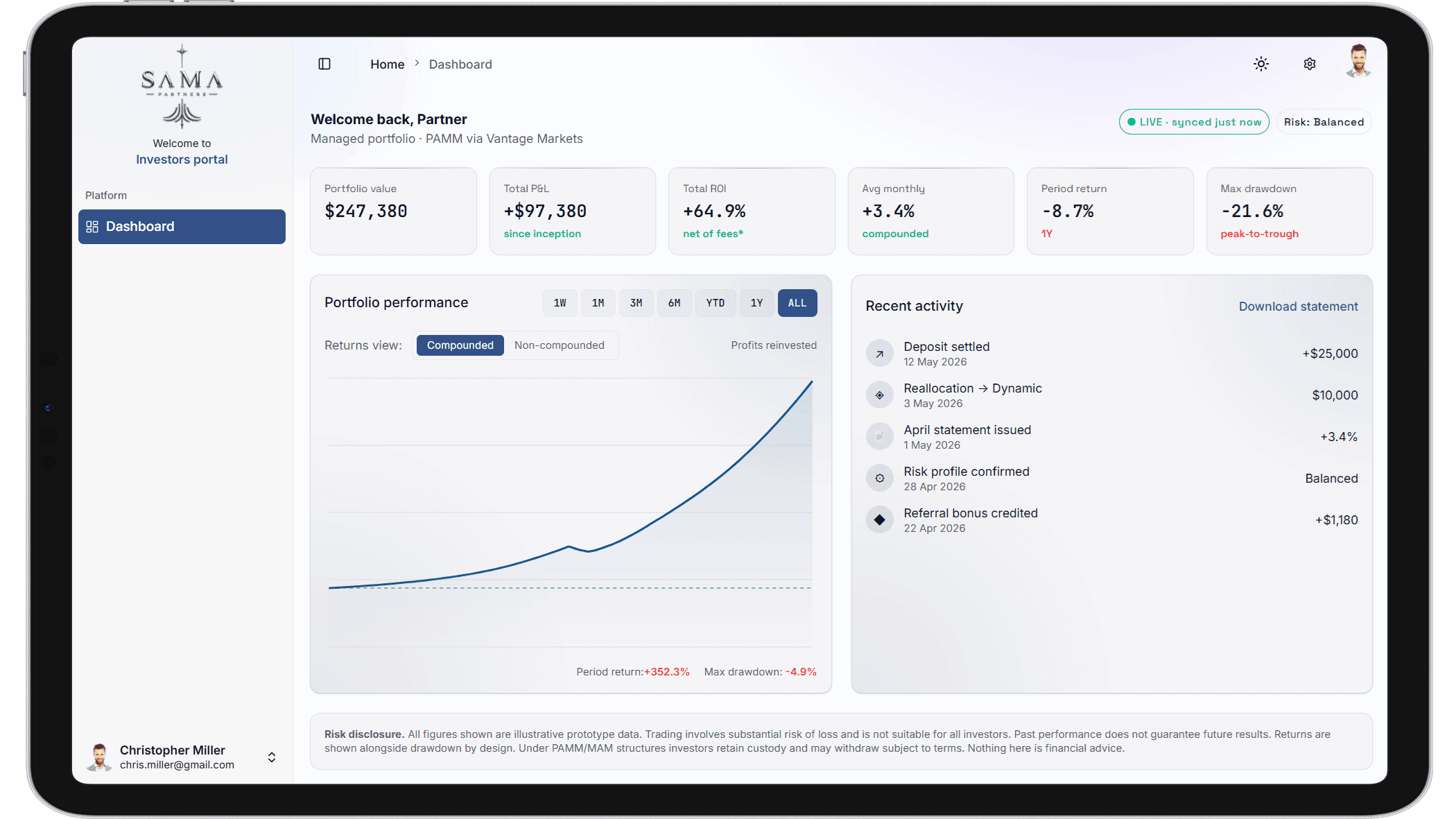Open the Risk profile confirmed row
Viewport: 1456px width, 819px height.
point(1111,479)
